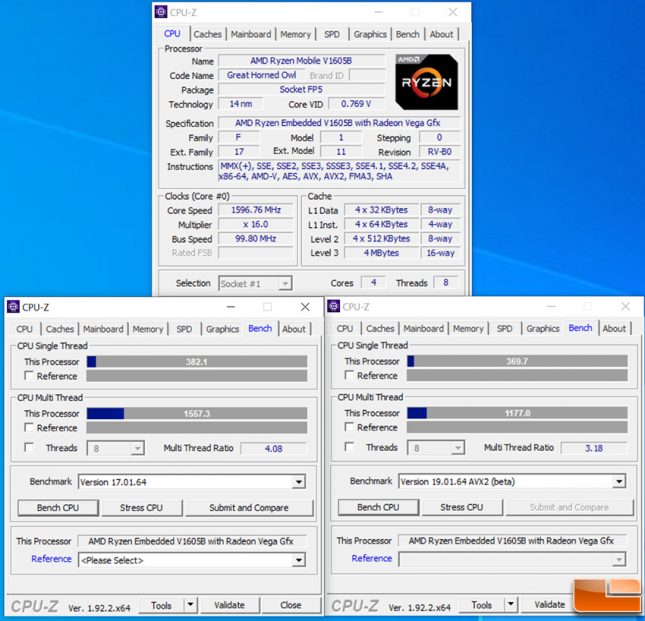Click the AMD Ryzen logo image
This screenshot has height=621, width=645.
pyautogui.click(x=427, y=82)
